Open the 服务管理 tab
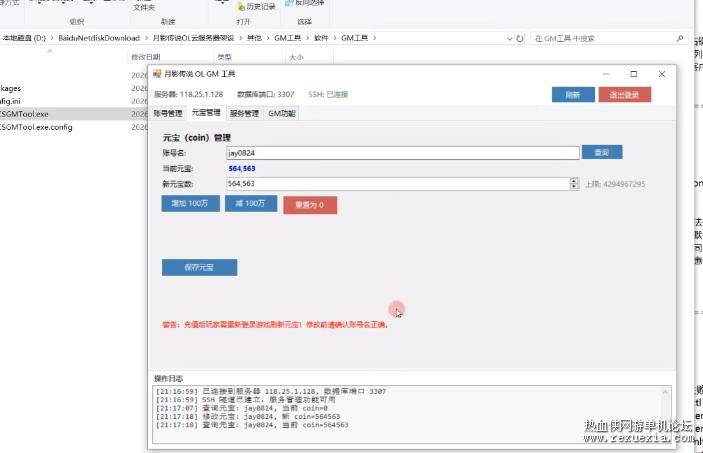This screenshot has width=703, height=453. [x=244, y=113]
